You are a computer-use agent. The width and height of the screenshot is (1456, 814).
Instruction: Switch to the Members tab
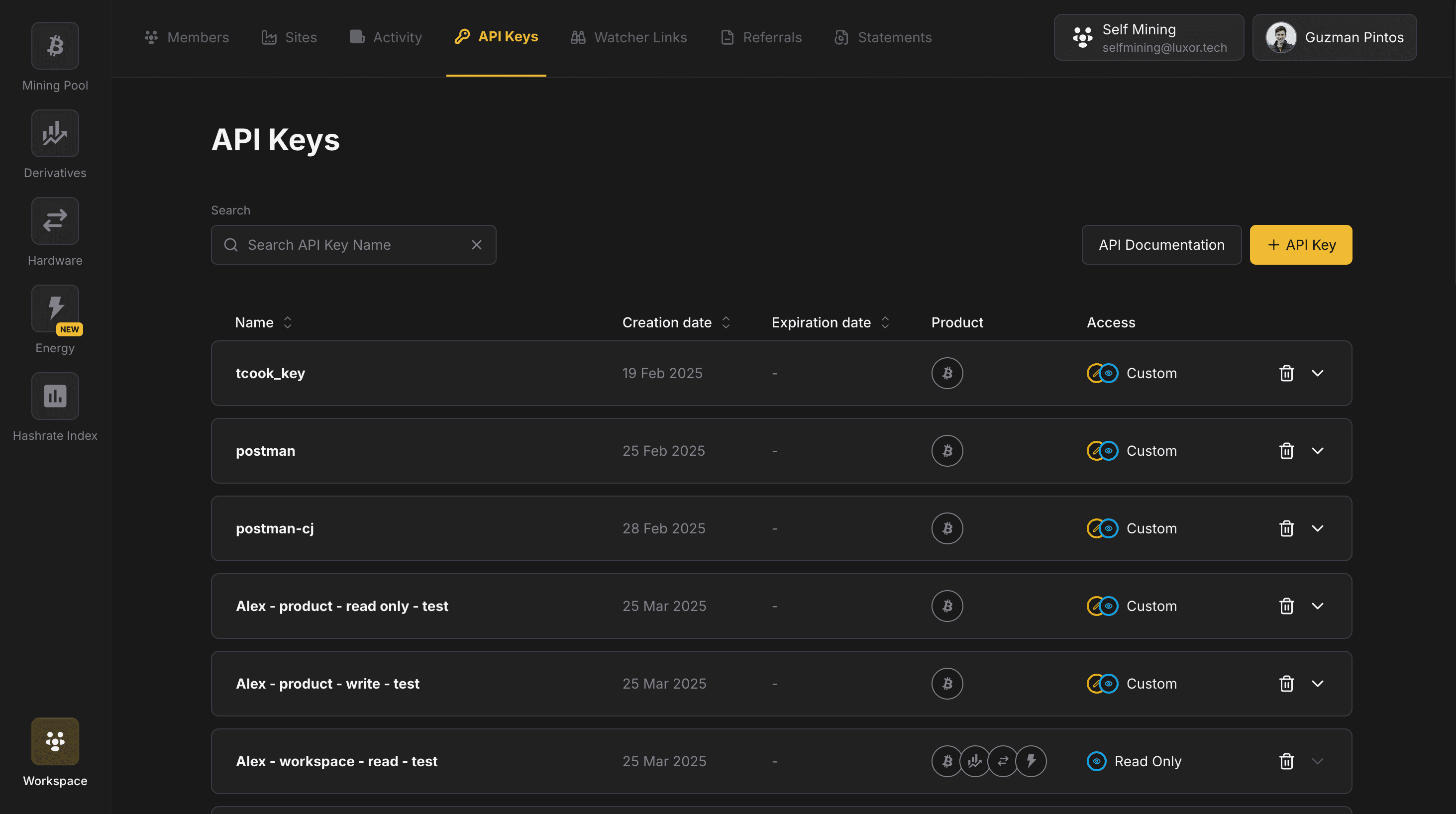point(186,37)
